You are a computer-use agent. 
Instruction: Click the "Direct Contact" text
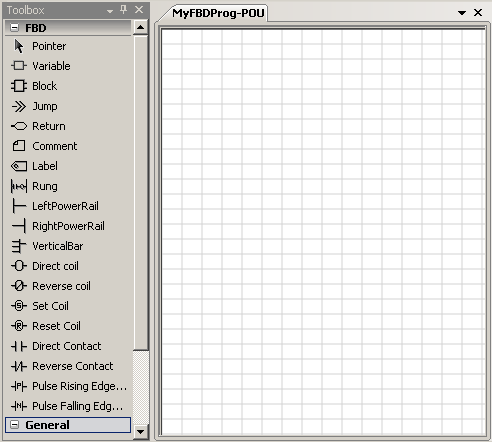click(x=67, y=346)
